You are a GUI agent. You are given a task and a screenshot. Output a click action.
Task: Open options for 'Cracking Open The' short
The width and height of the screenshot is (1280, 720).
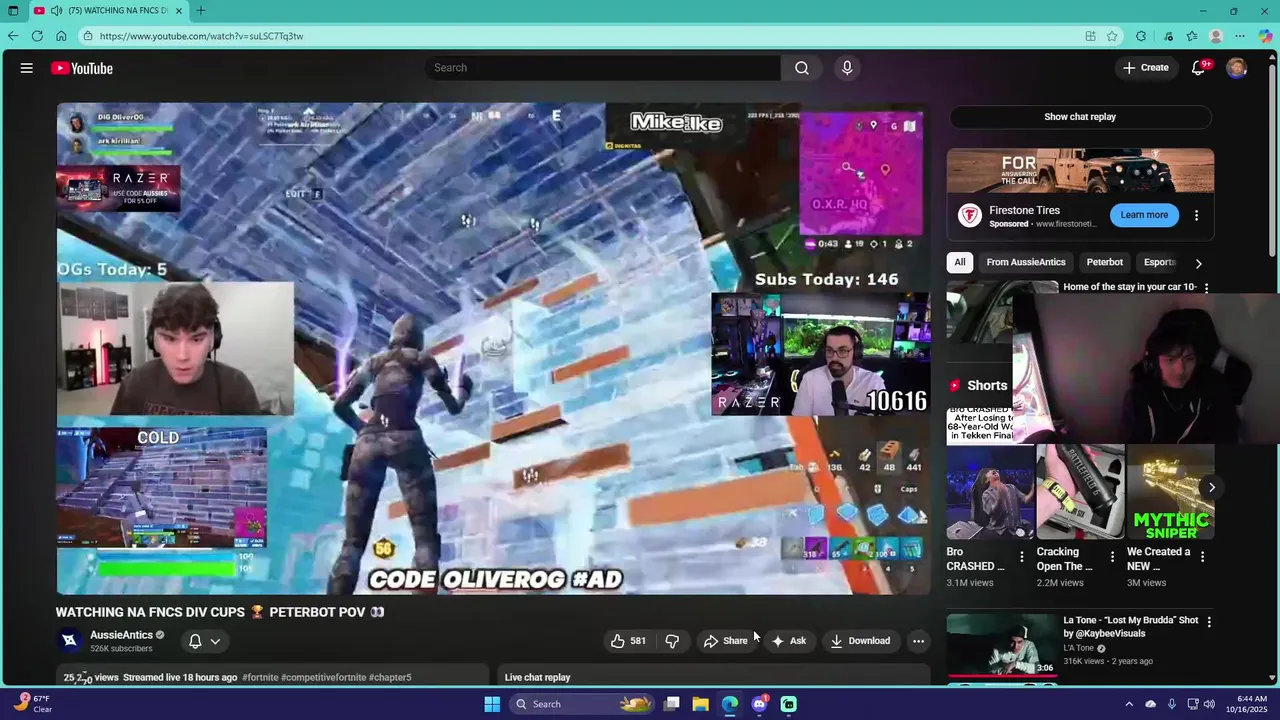point(1112,557)
